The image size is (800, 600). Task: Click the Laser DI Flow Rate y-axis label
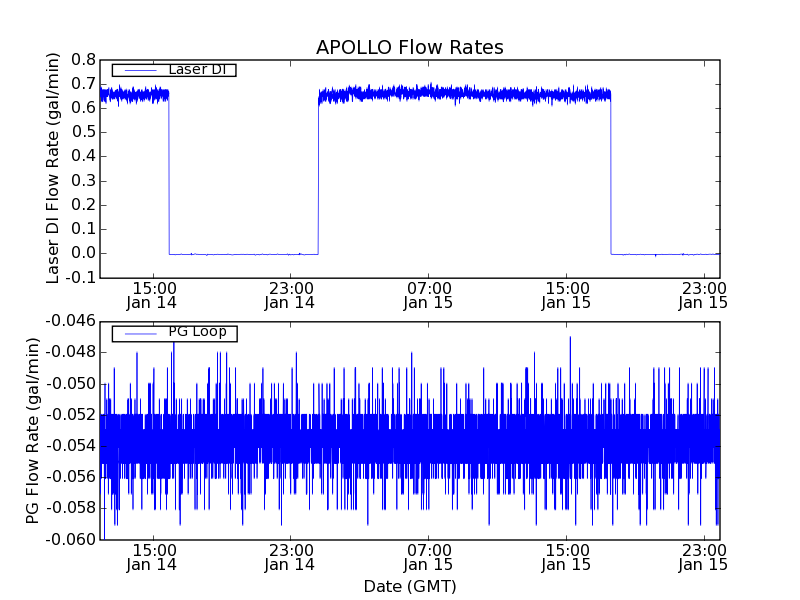[x=55, y=168]
